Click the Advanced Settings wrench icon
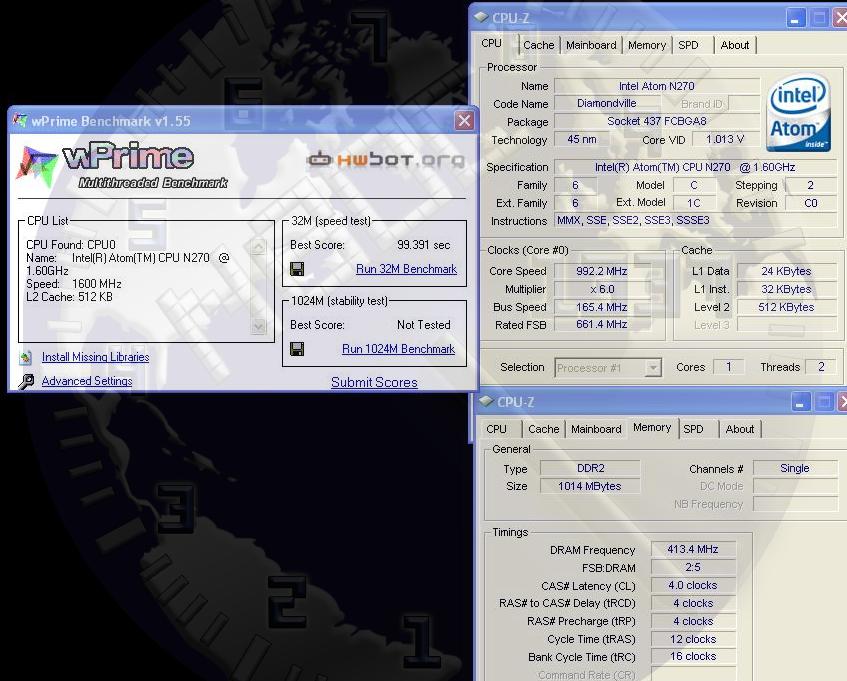The height and width of the screenshot is (681, 847). coord(26,381)
